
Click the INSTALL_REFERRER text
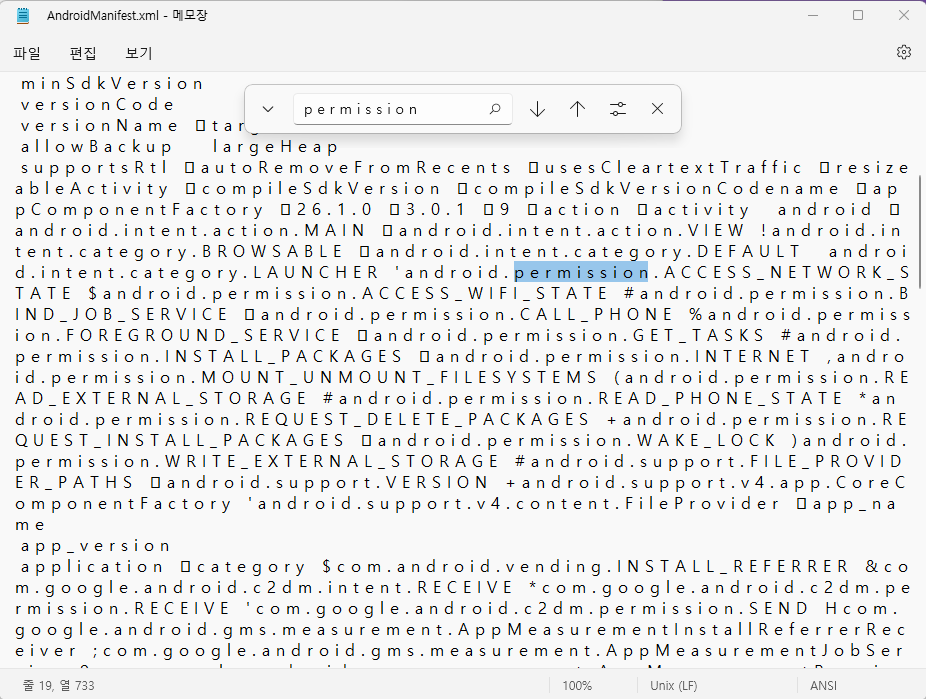coord(732,567)
